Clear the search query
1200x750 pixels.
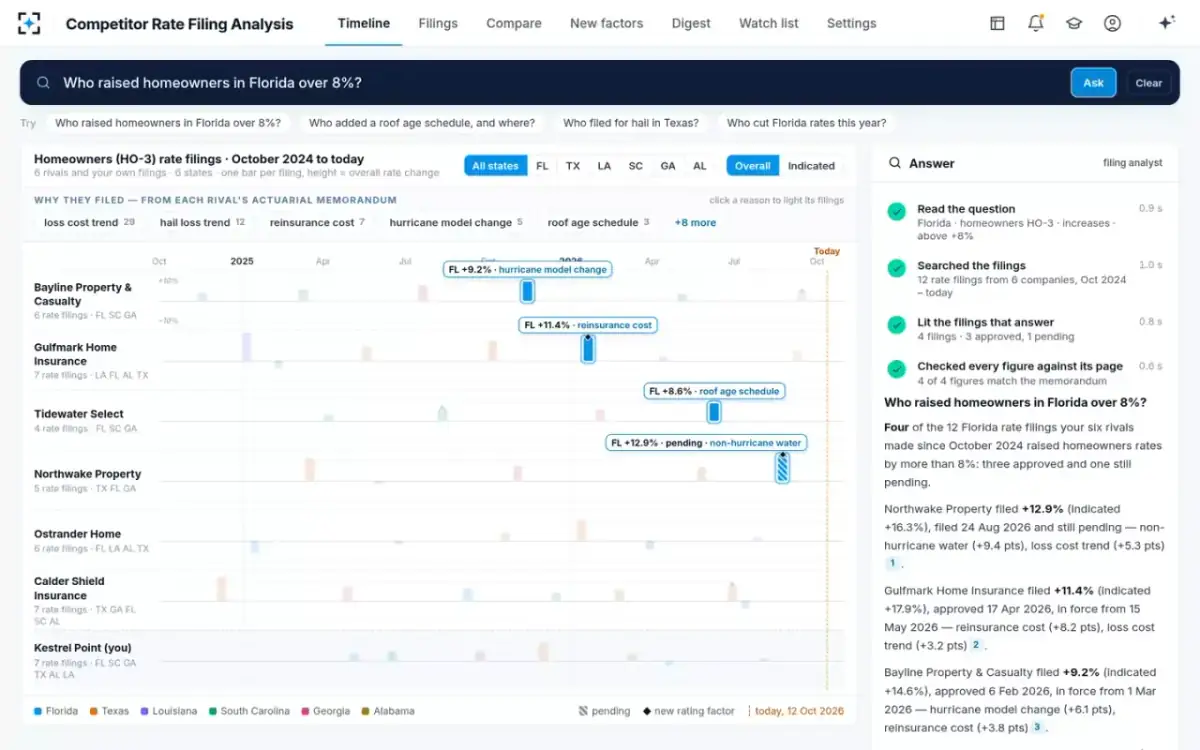[x=1149, y=83]
